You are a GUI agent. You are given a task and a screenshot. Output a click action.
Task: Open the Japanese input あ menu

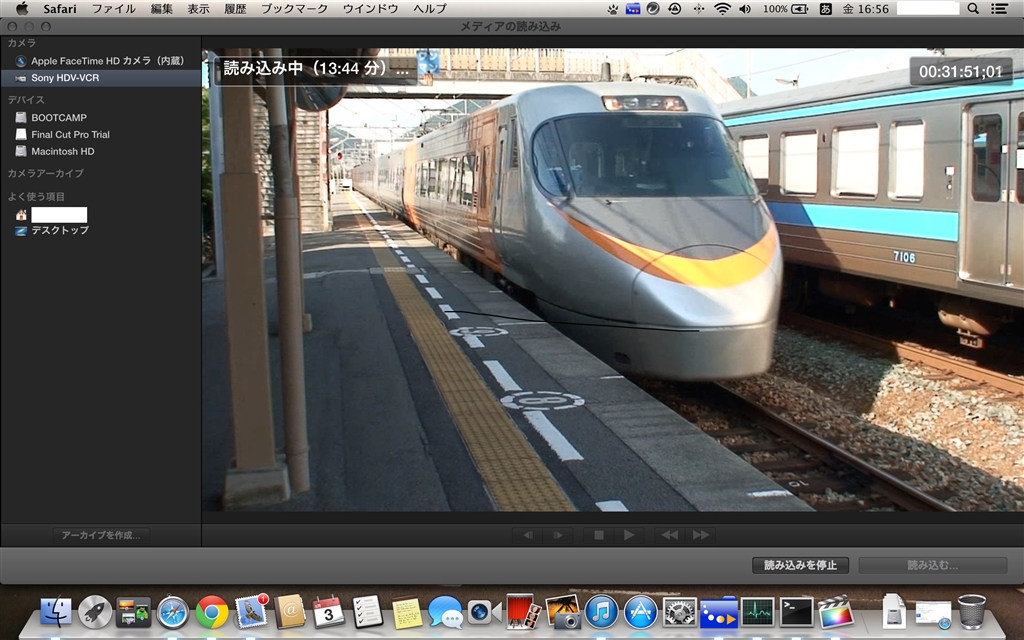tap(825, 8)
